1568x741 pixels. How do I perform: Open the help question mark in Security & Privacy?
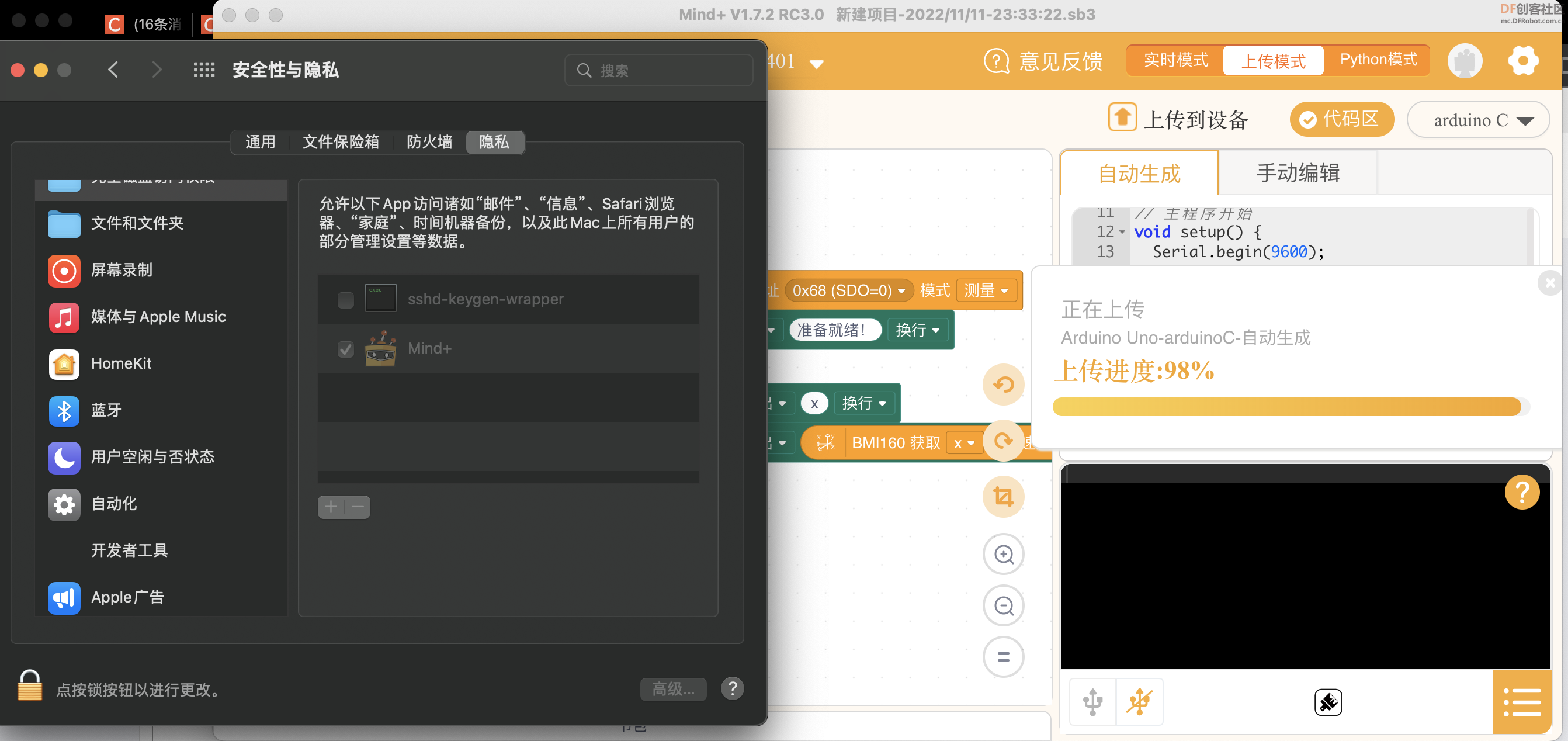click(x=732, y=688)
